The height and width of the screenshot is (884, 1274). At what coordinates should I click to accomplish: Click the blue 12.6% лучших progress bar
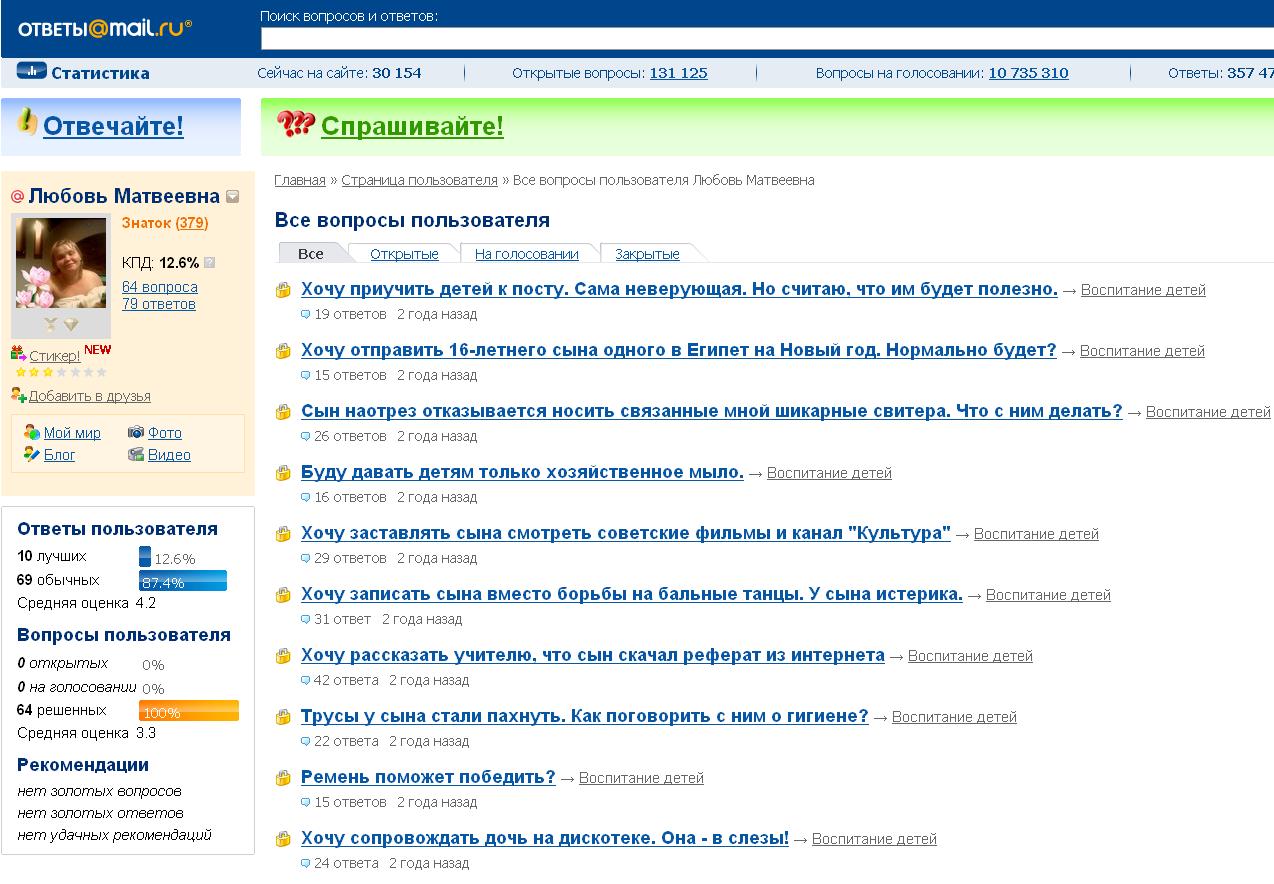[145, 557]
